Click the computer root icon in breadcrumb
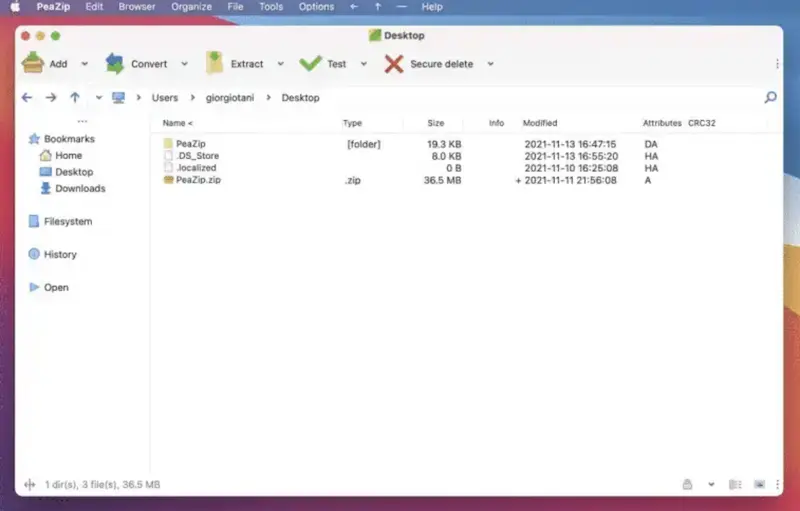This screenshot has width=800, height=511. 118,97
